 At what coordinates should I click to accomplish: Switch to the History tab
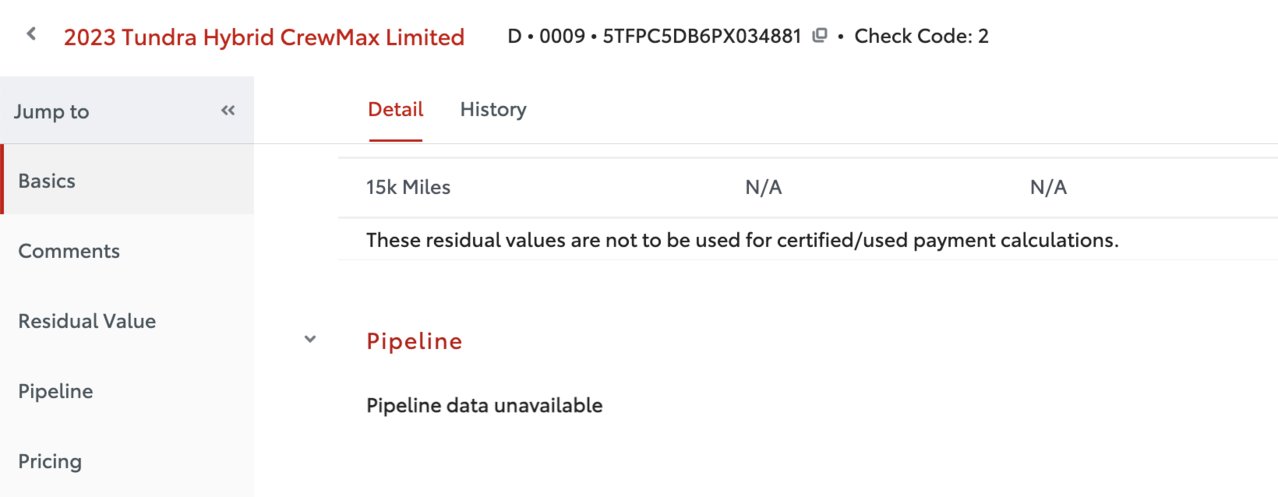click(x=493, y=109)
